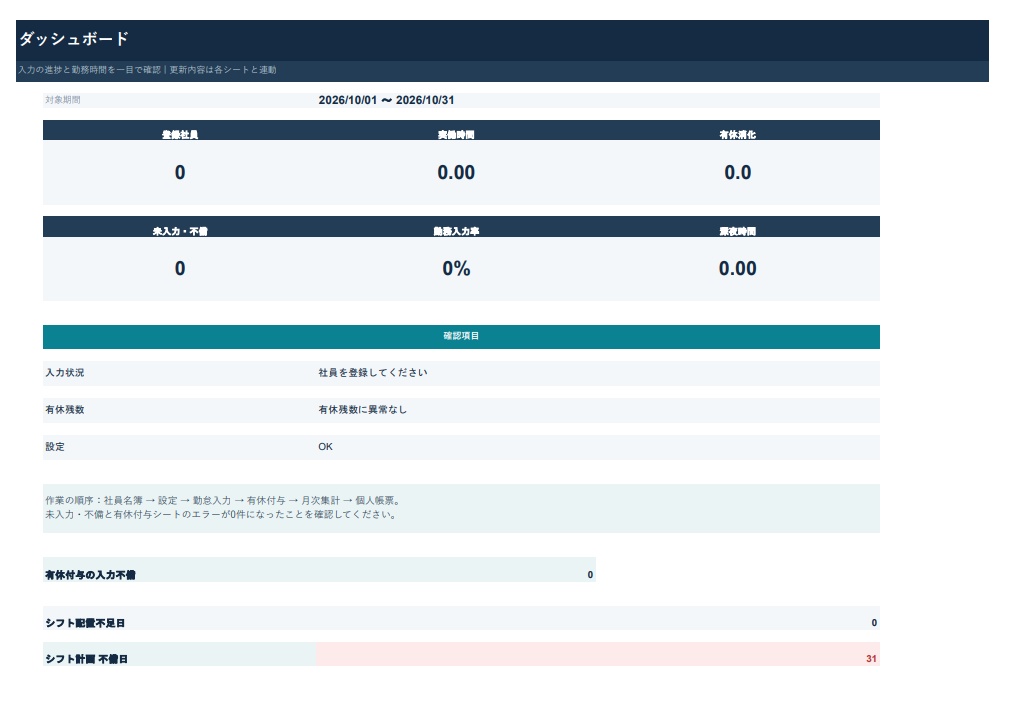Select the 0.0 value under 有休消化

coord(737,172)
